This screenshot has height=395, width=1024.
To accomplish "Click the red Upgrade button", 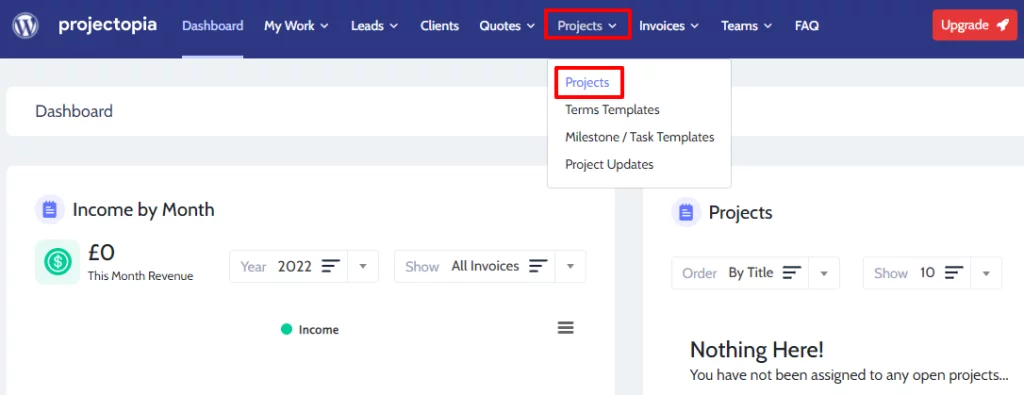I will (974, 25).
